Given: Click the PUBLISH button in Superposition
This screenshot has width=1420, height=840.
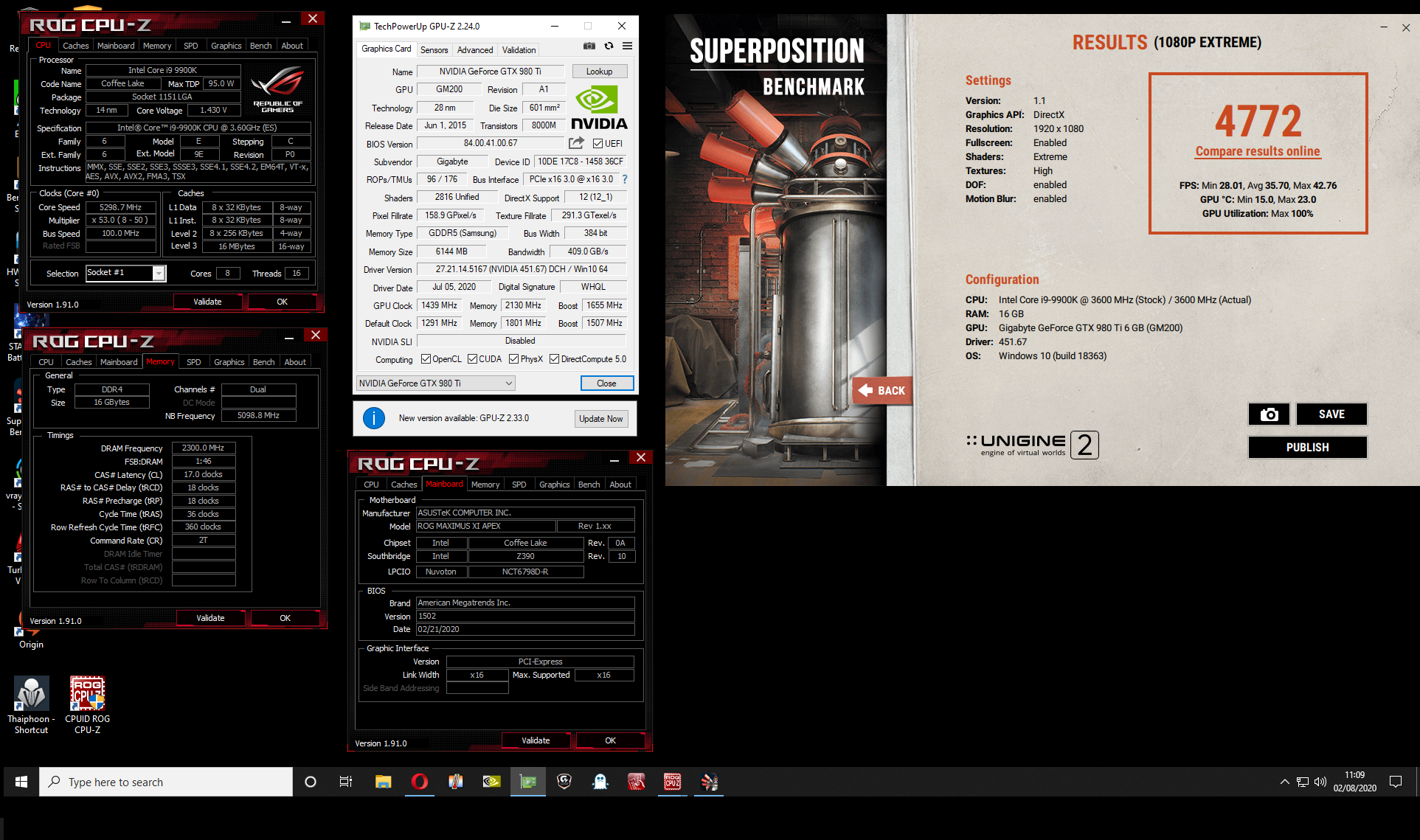Looking at the screenshot, I should coord(1307,448).
